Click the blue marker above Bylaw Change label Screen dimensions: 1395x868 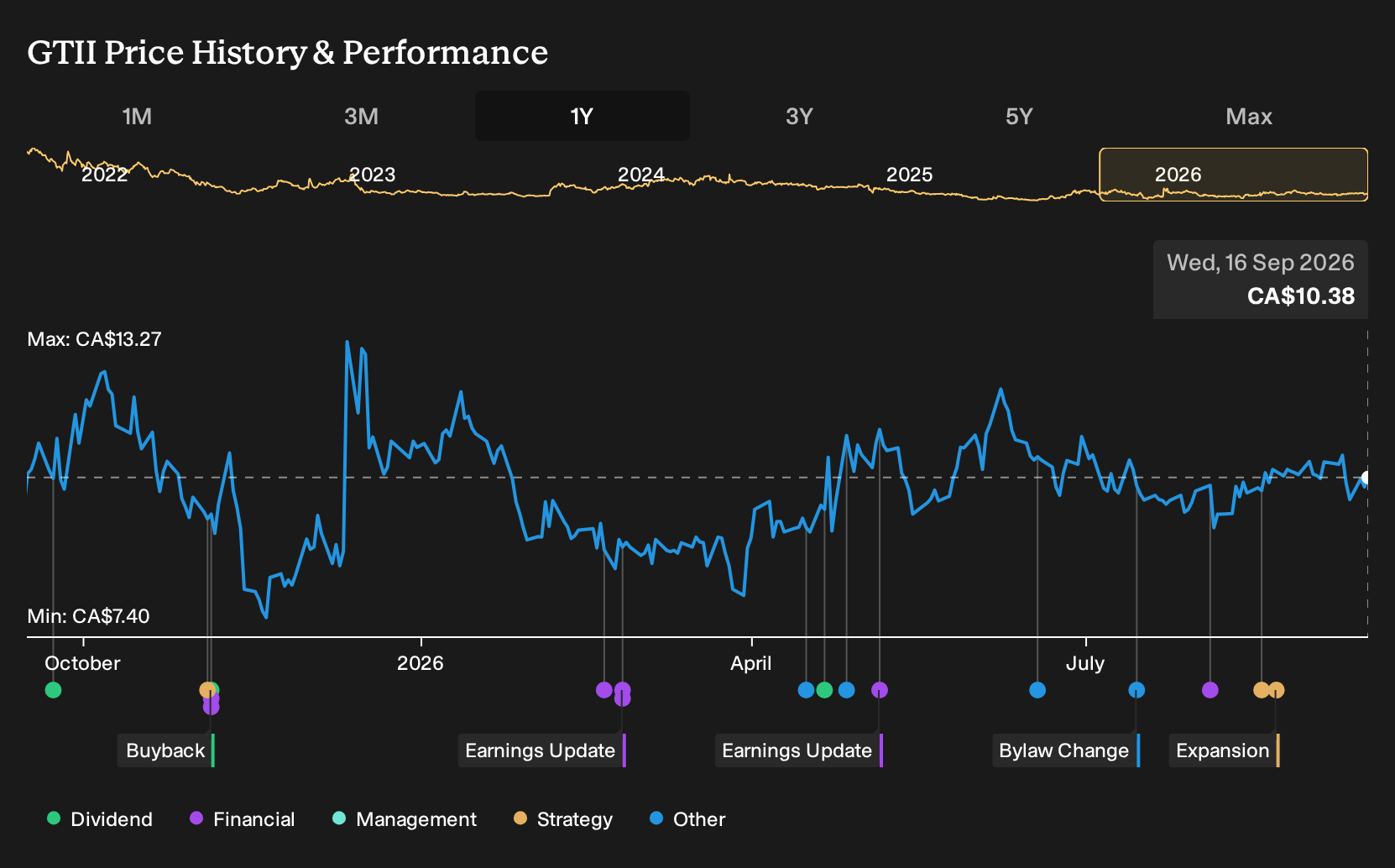1136,690
